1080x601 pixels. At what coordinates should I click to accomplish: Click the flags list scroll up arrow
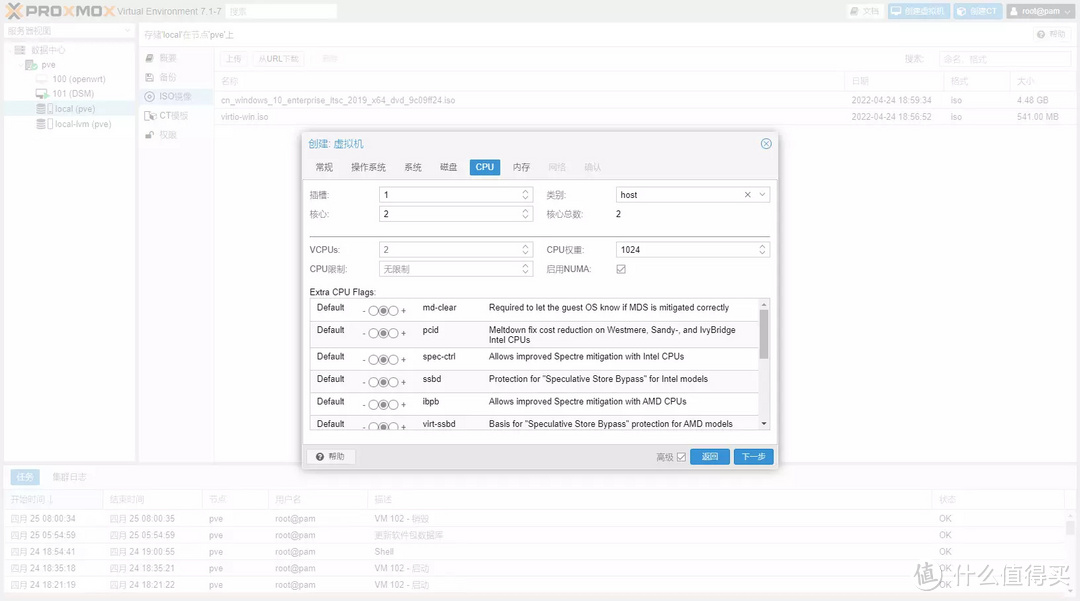point(764,304)
